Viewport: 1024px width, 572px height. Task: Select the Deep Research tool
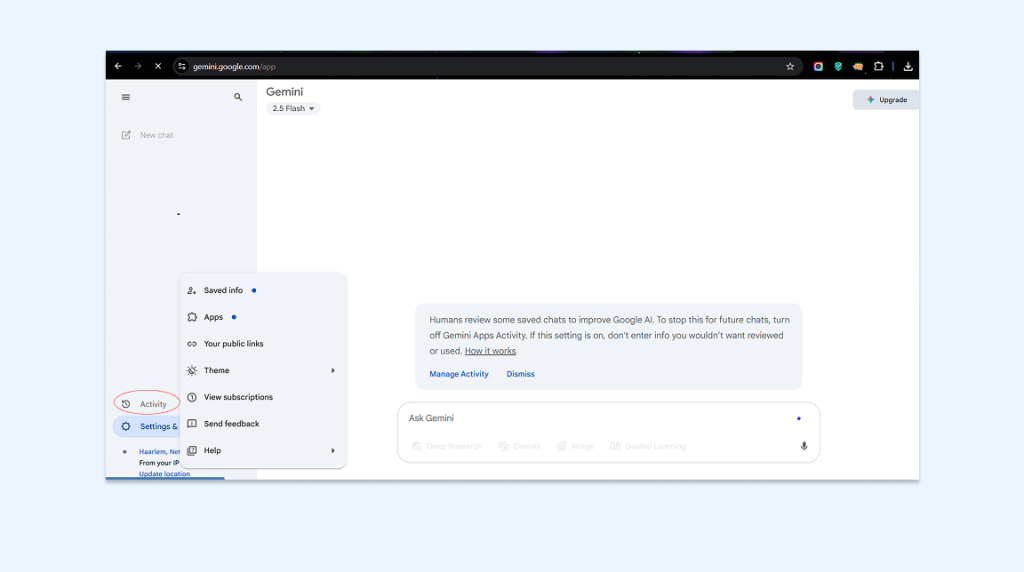tap(447, 447)
